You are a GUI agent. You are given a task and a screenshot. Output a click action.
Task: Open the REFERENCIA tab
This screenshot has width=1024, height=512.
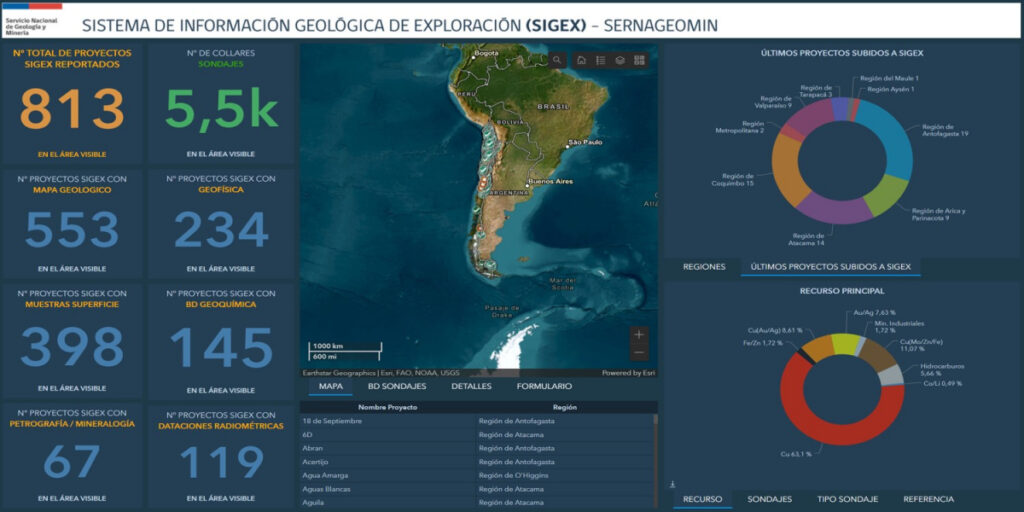928,499
